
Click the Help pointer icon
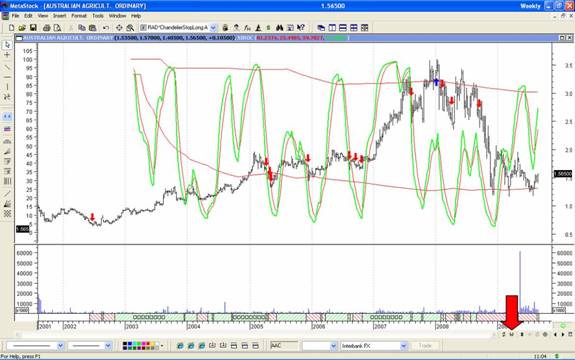pos(301,28)
